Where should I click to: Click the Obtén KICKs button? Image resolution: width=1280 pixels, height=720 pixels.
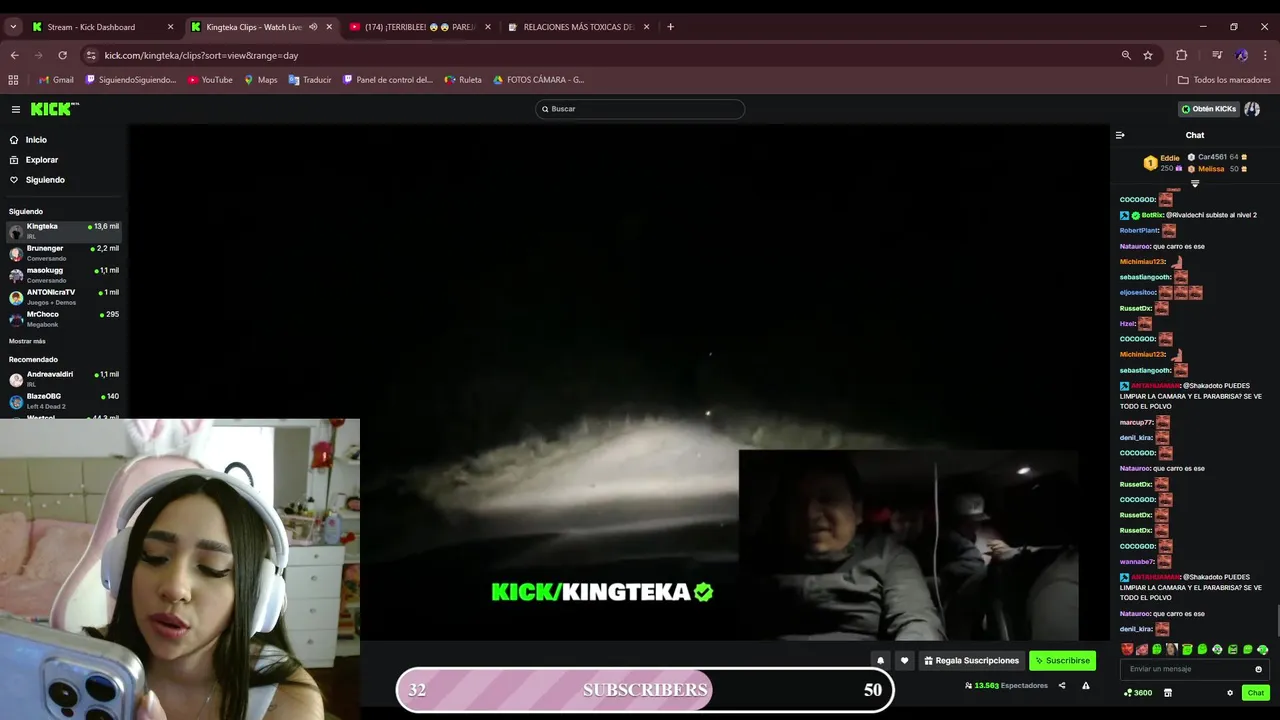pos(1209,109)
